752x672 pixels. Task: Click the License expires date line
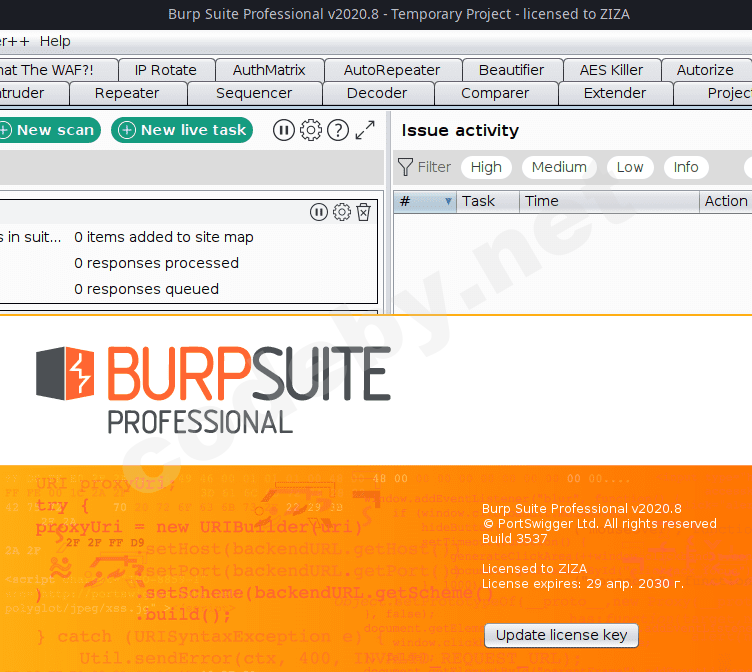(583, 584)
